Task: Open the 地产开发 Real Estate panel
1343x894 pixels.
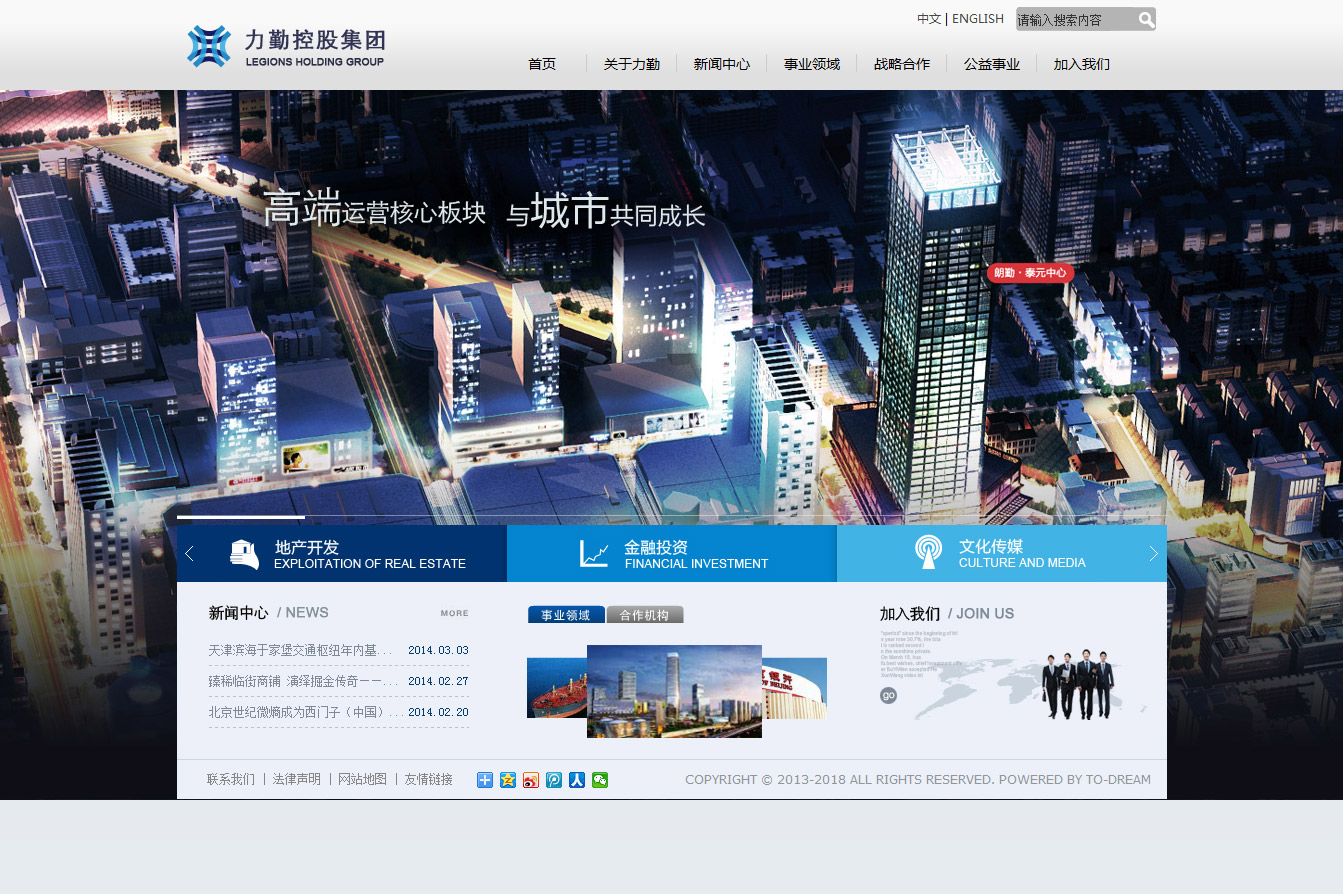Action: [x=345, y=554]
